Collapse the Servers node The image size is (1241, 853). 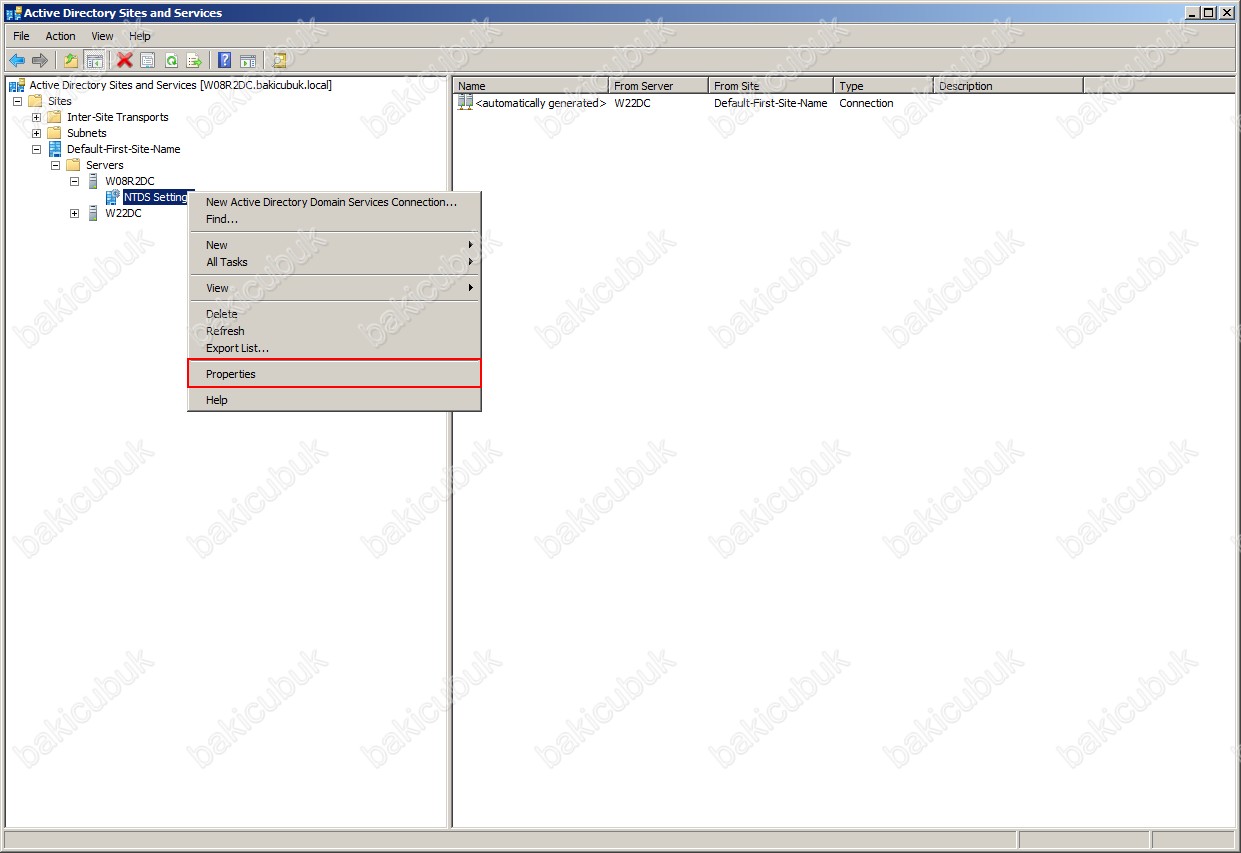(x=55, y=165)
